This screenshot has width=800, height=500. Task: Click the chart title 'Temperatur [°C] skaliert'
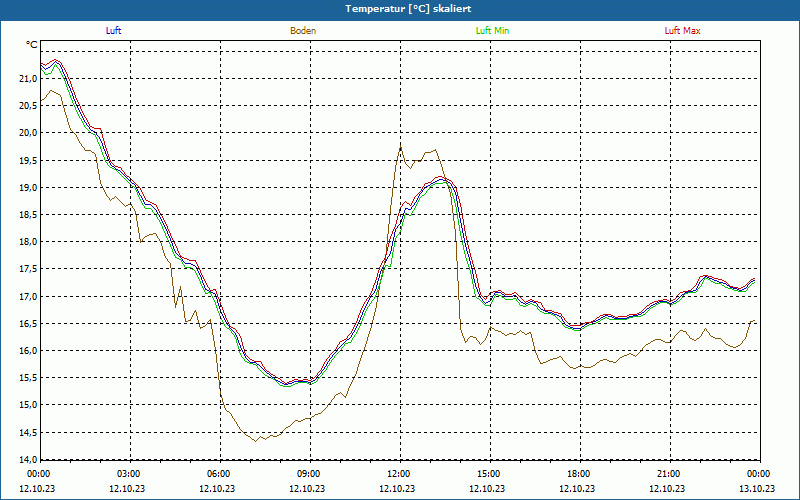tap(408, 9)
